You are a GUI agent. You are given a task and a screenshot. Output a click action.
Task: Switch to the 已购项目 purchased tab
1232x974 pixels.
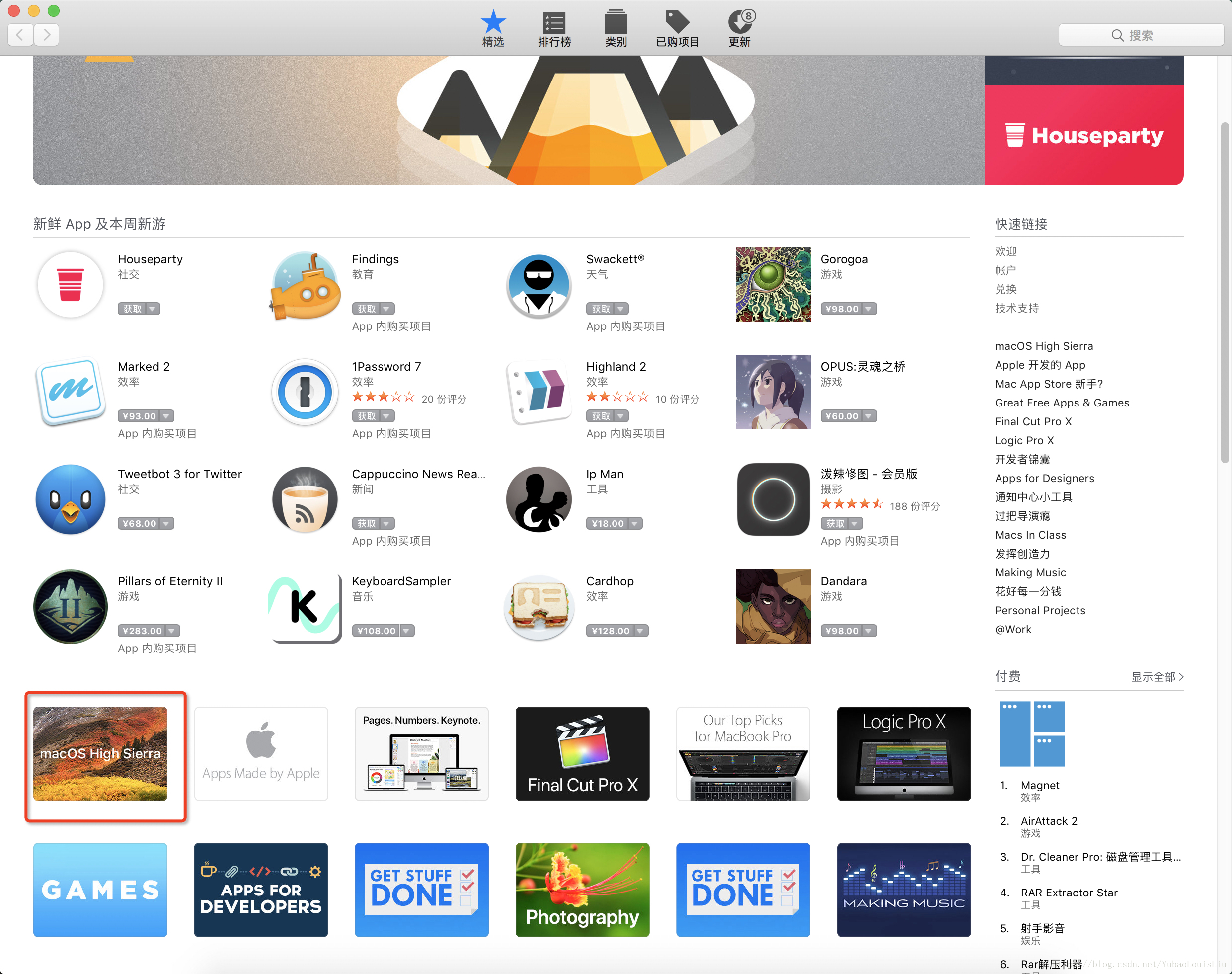[x=677, y=28]
